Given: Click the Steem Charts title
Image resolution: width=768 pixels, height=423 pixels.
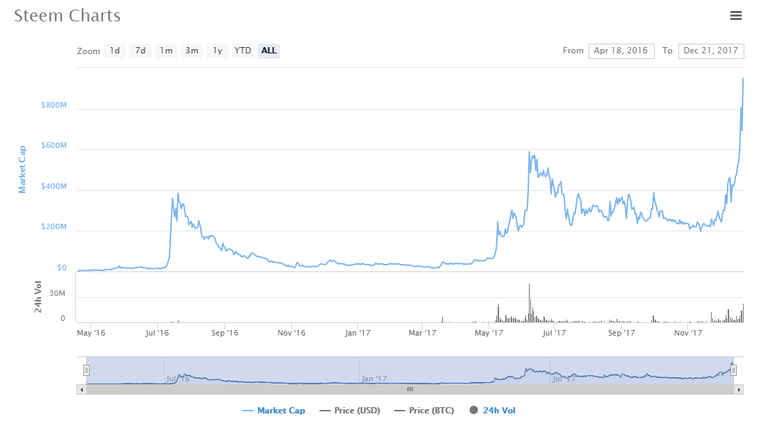Looking at the screenshot, I should coord(67,16).
